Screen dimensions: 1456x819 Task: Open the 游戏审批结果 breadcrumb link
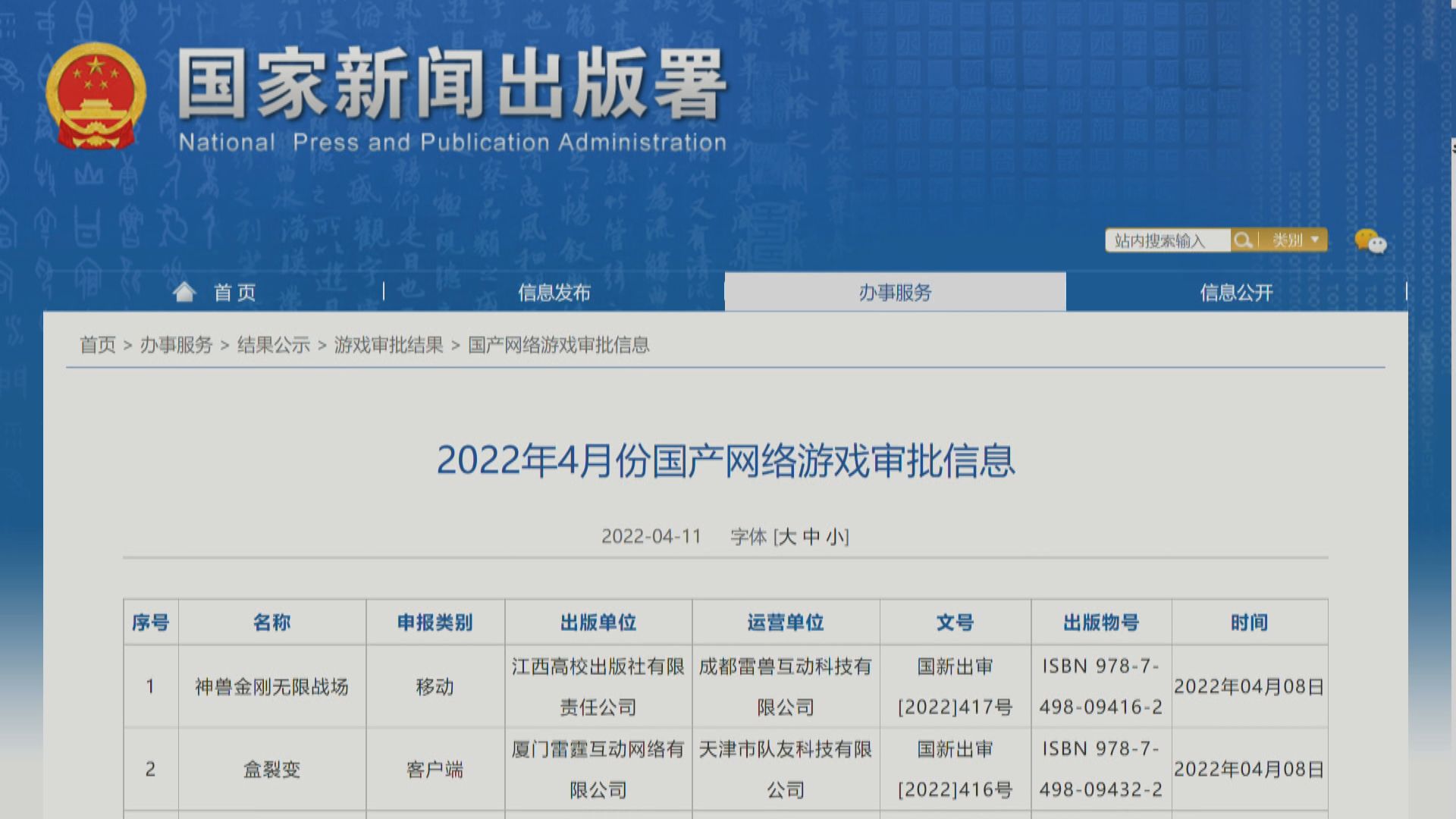388,345
